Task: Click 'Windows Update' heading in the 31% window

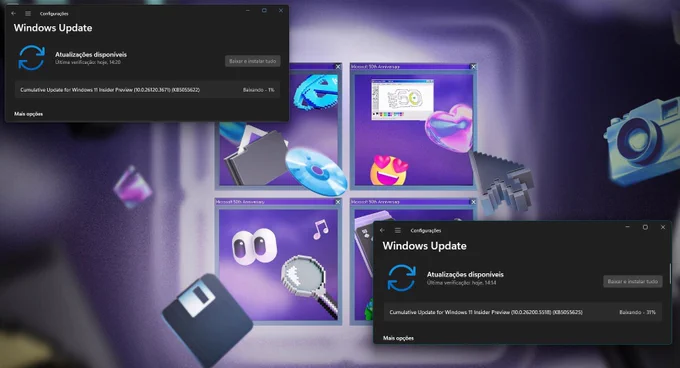Action: tap(425, 246)
